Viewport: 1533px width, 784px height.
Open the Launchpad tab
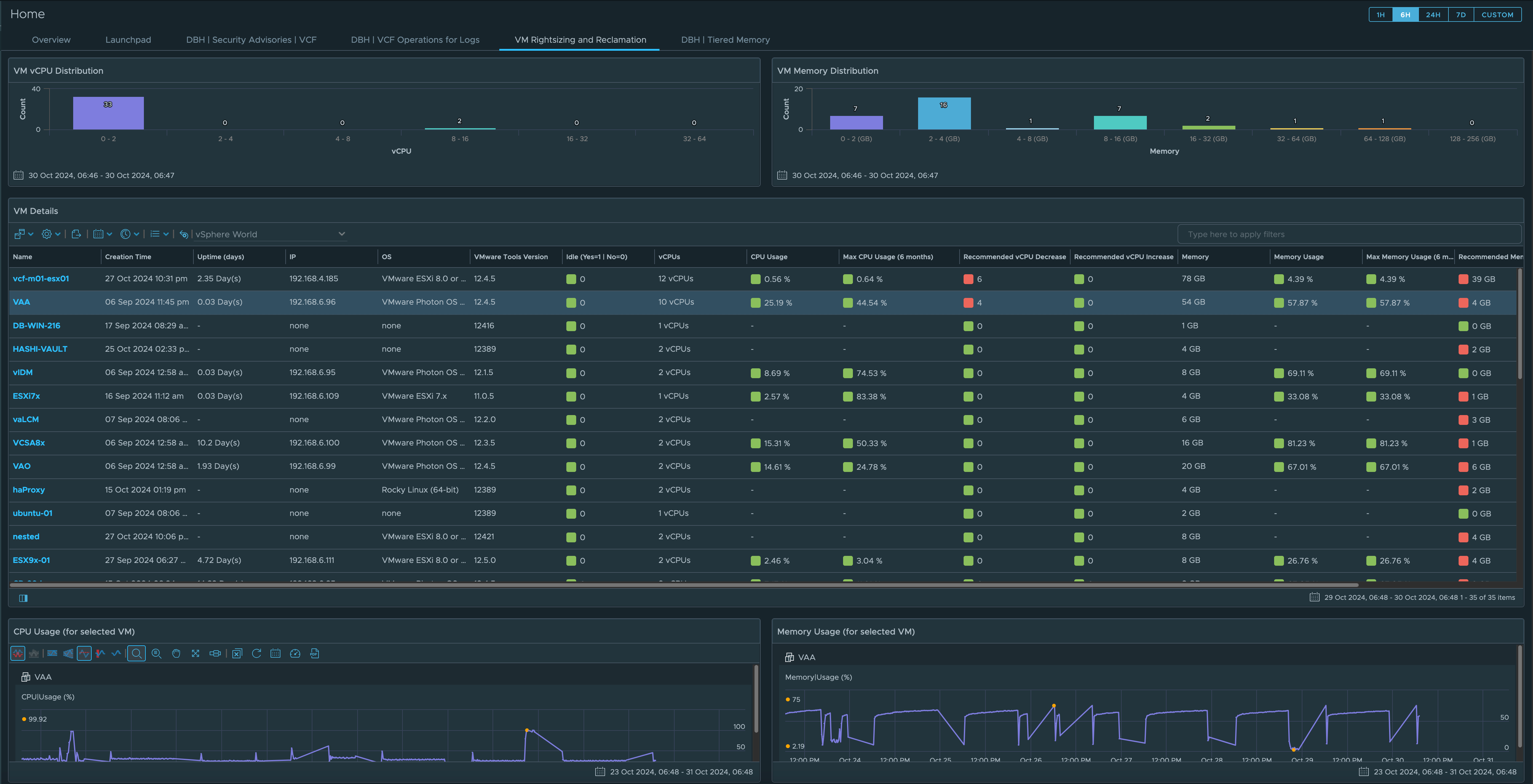pos(128,40)
